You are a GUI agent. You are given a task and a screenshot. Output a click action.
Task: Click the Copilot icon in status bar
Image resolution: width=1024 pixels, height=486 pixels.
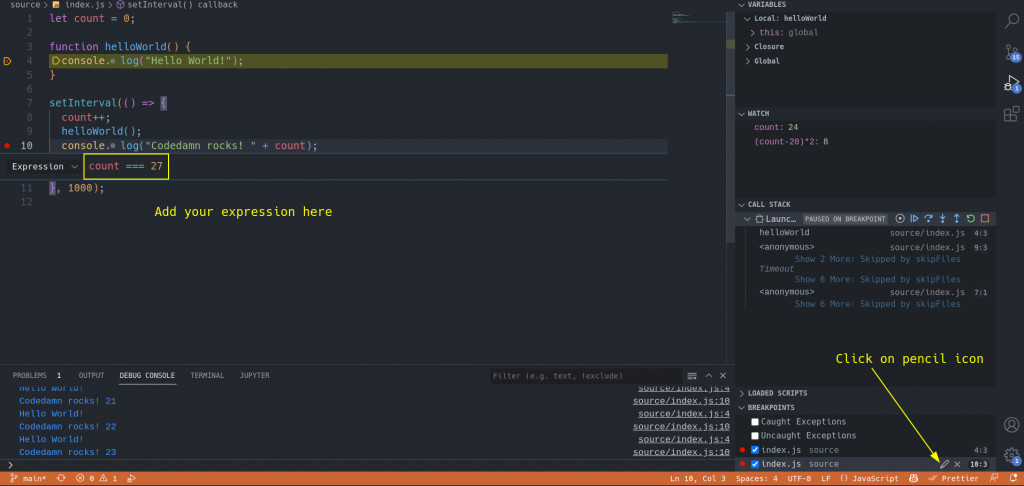[914, 478]
